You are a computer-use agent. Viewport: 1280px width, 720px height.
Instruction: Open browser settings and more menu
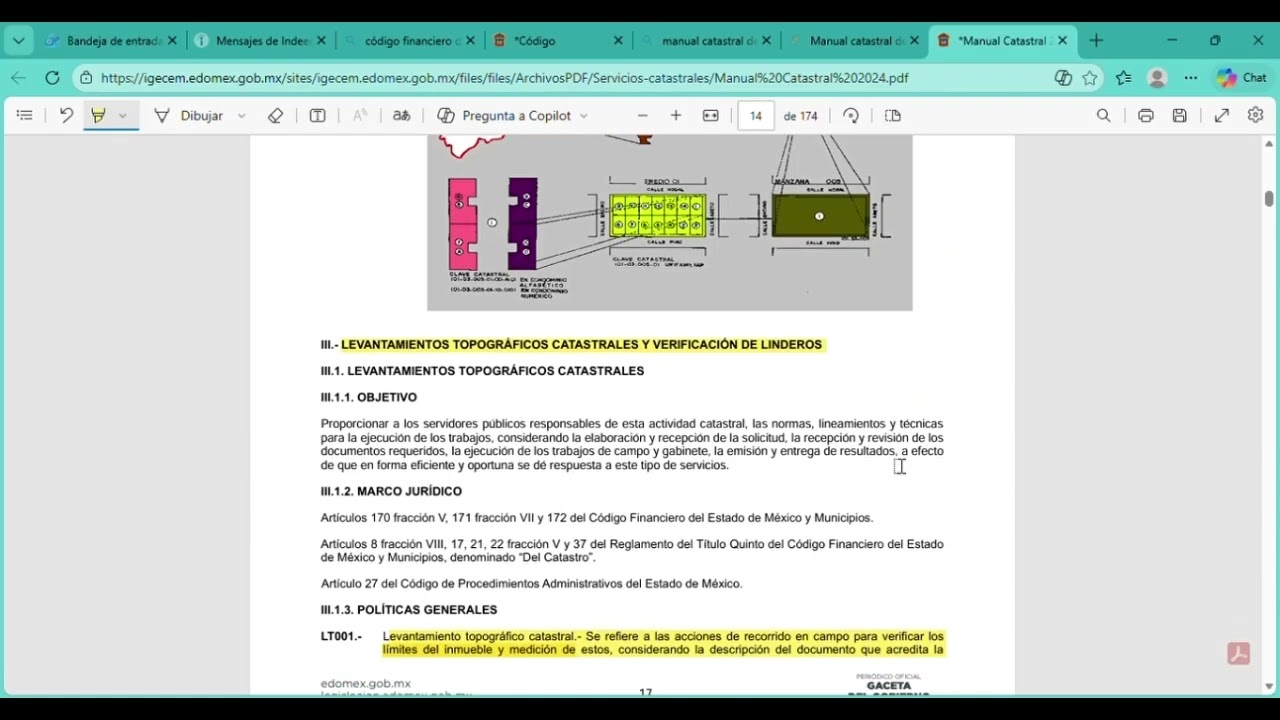1191,78
